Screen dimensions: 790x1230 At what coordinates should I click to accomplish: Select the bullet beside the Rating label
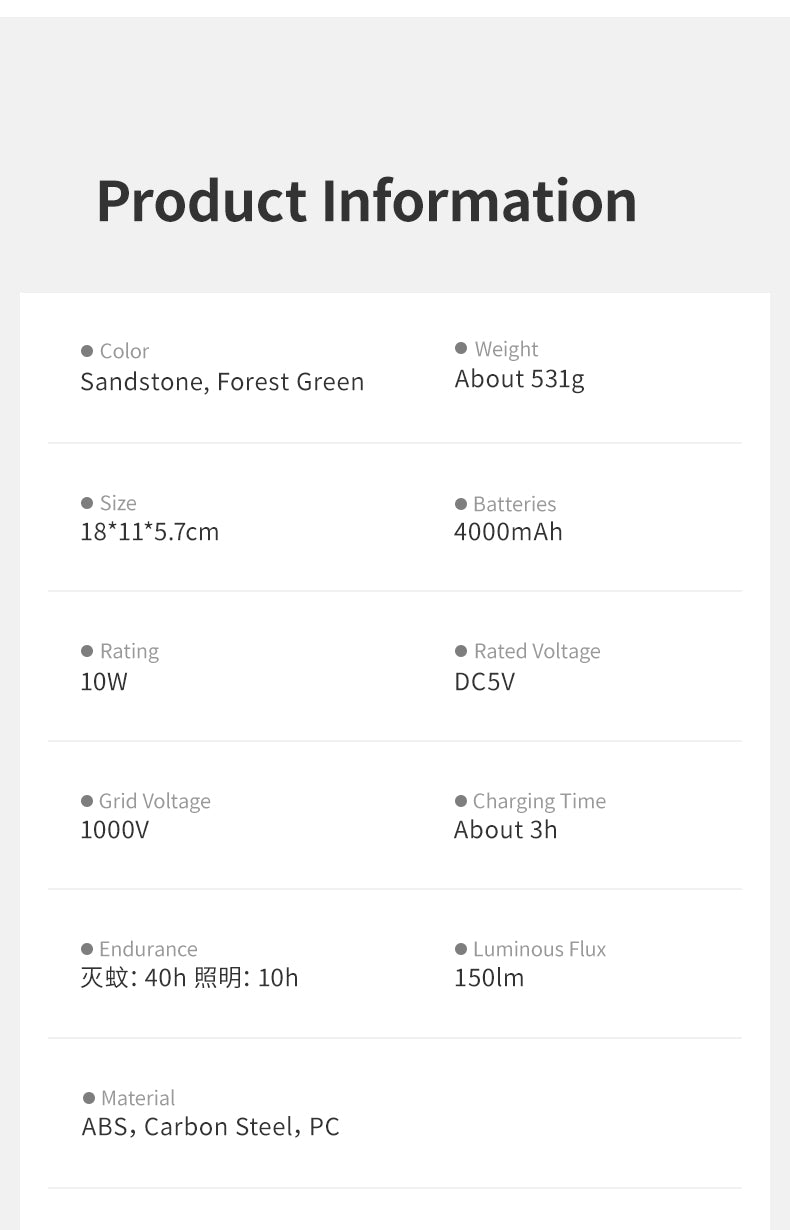tap(87, 651)
